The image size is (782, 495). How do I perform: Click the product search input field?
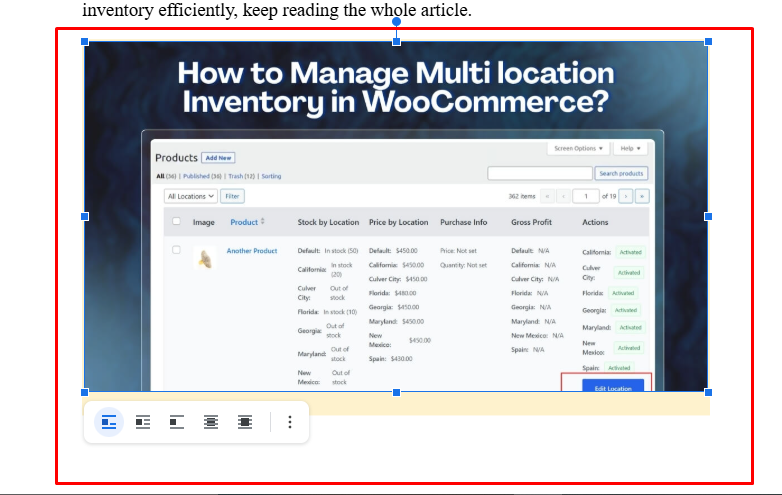[540, 173]
